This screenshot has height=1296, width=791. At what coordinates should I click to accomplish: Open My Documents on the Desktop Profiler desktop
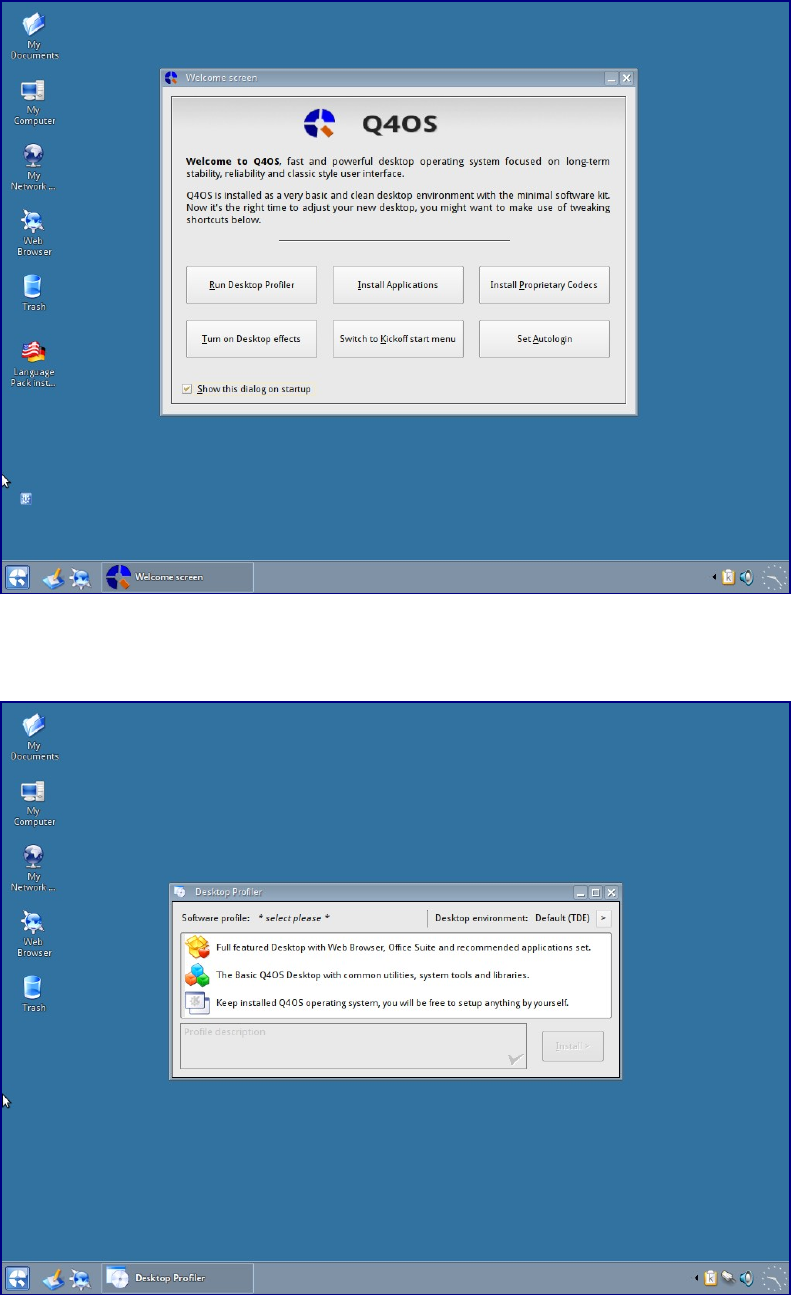pos(34,737)
